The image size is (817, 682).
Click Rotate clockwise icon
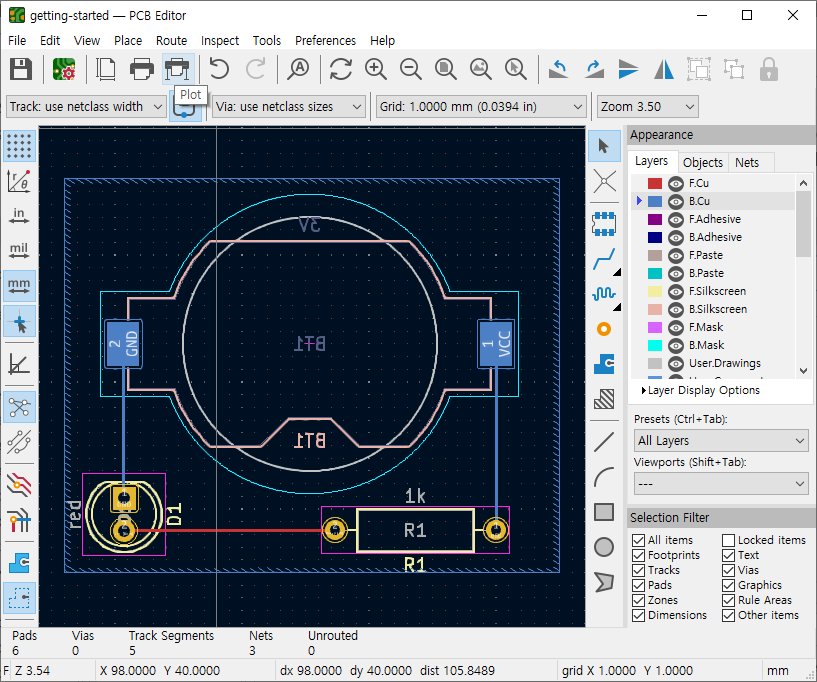click(594, 69)
